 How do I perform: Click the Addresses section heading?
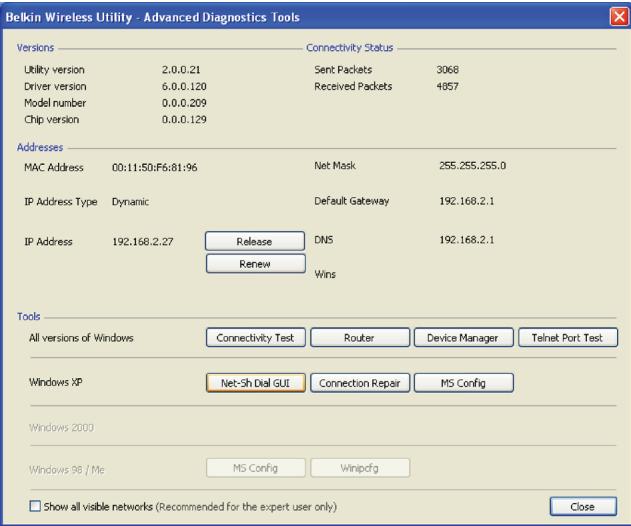(40, 147)
